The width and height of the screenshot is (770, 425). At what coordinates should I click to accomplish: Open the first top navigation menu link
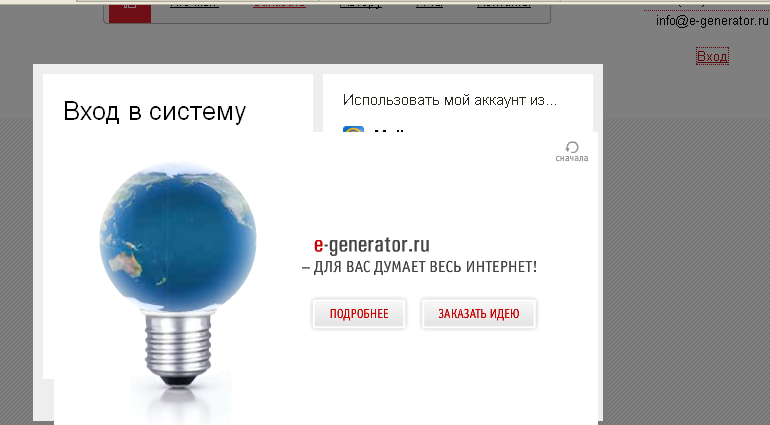click(194, 4)
